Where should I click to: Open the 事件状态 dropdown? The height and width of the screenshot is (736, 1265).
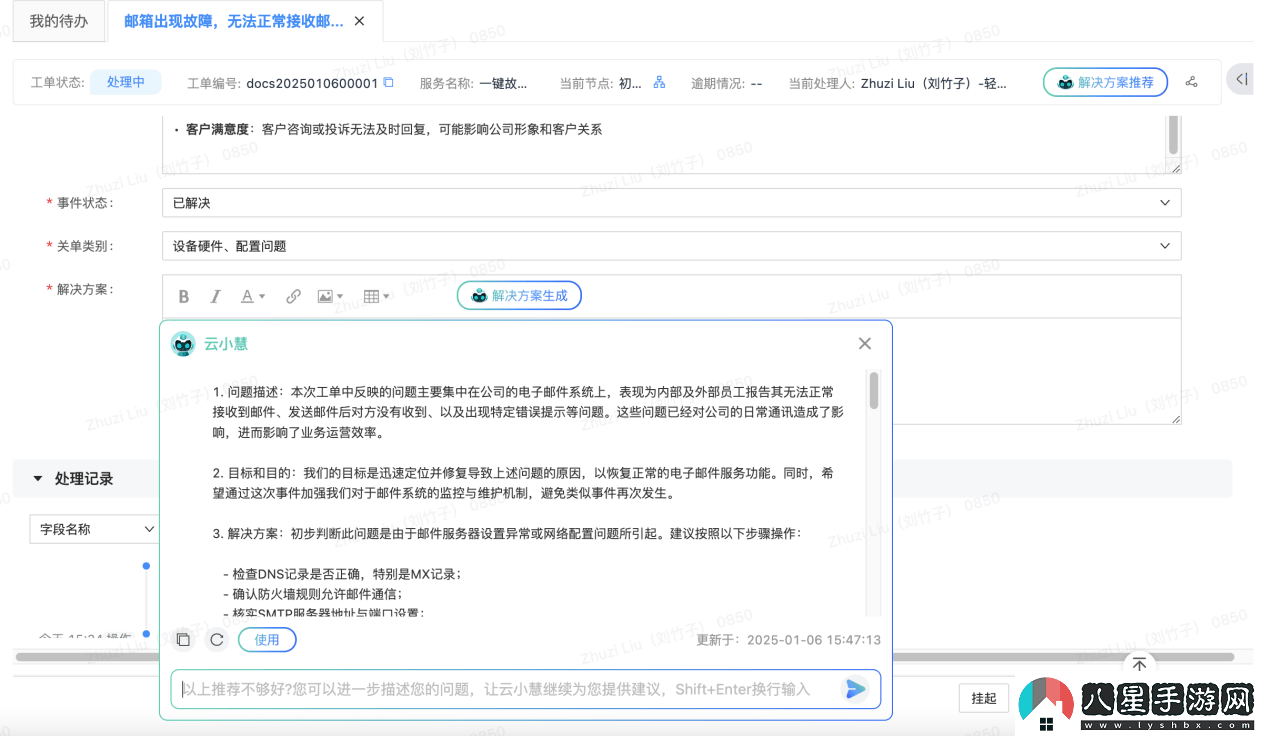point(671,203)
